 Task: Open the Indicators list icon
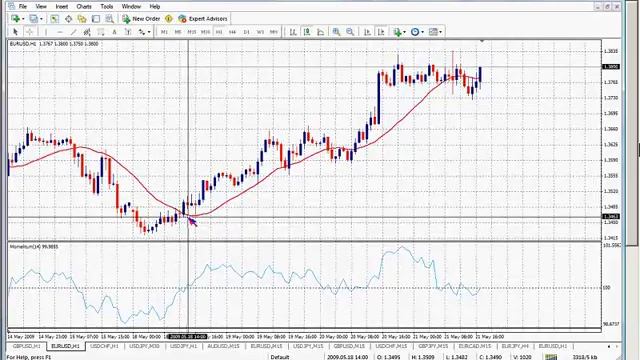pos(397,32)
